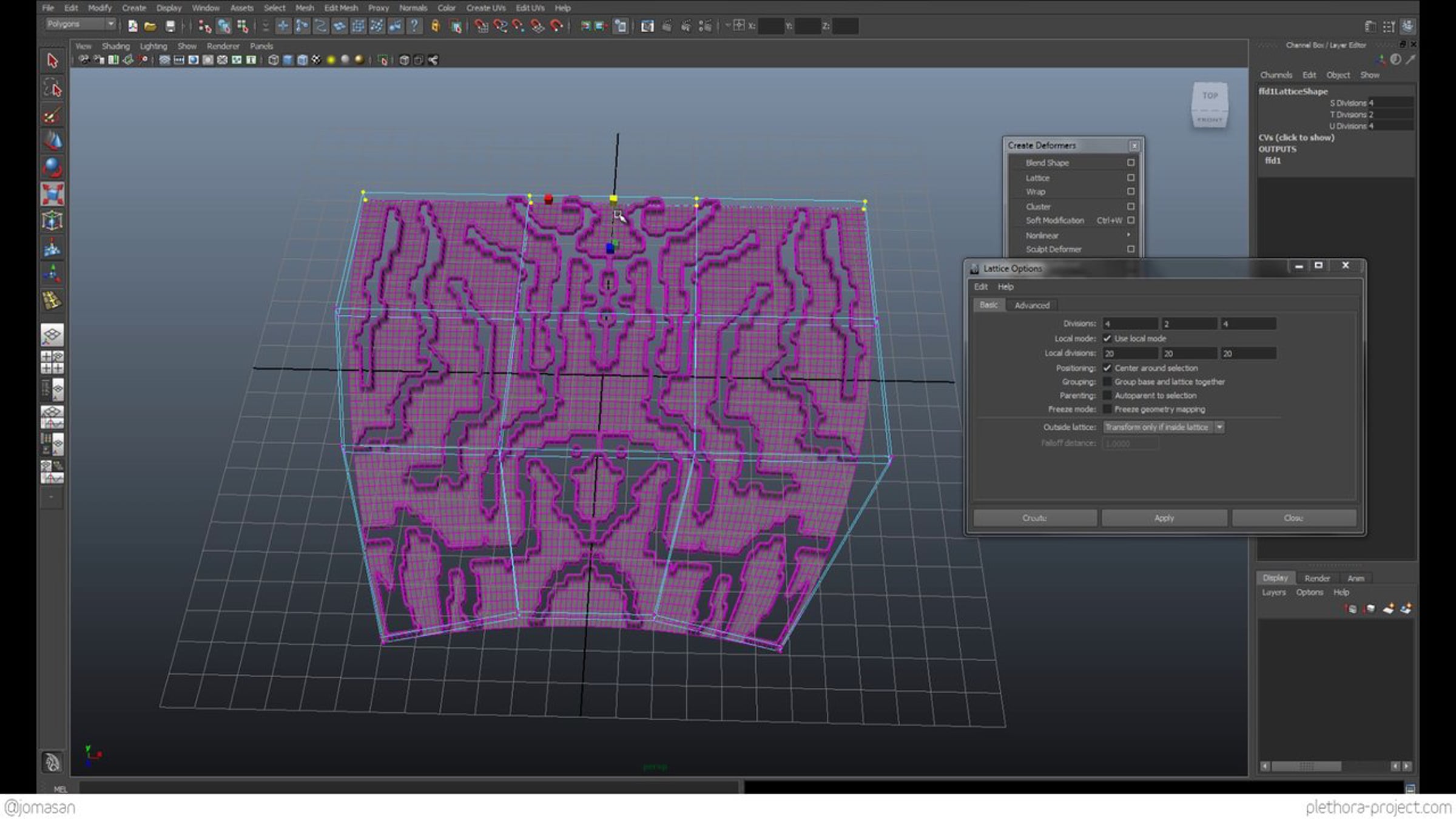Click the question mark help icon
Viewport: 1456px width, 819px height.
coord(414,25)
